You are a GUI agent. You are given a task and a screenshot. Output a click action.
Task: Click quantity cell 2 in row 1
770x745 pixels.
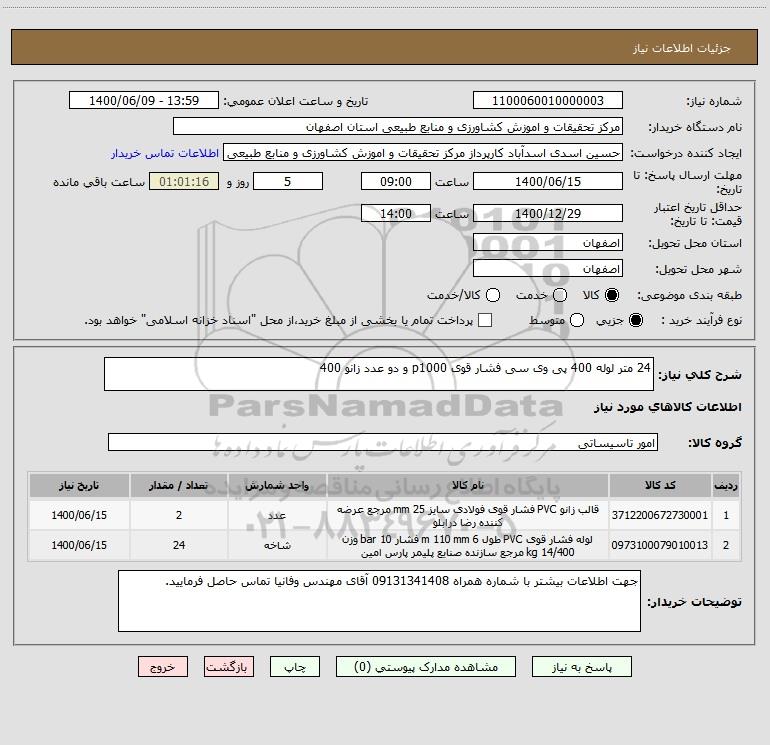pos(179,515)
